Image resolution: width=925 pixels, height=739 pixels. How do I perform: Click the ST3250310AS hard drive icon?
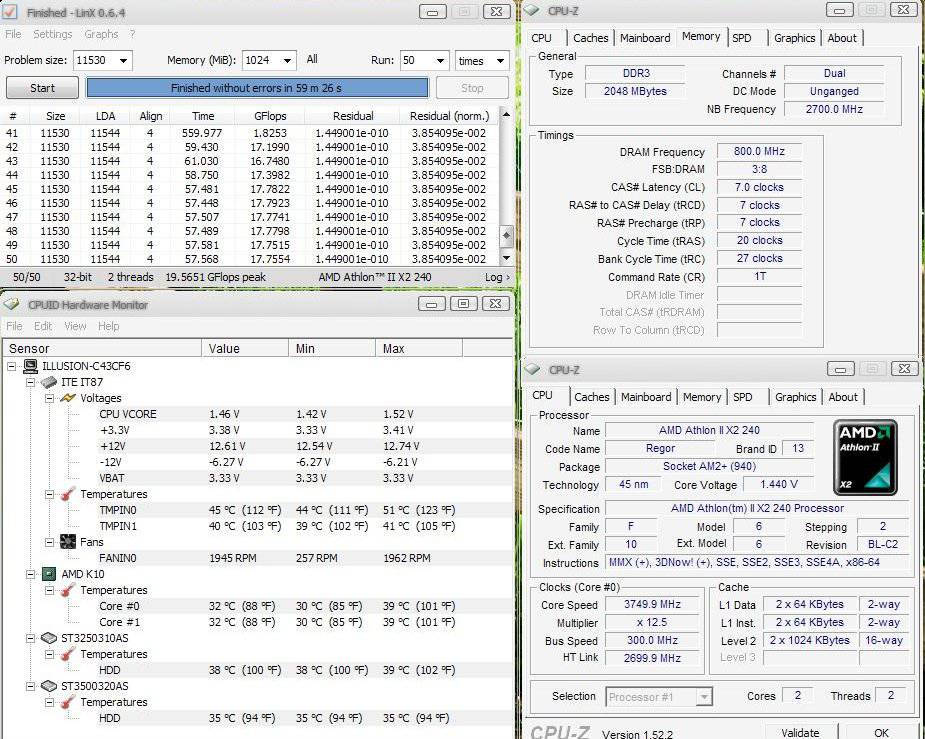(48, 638)
